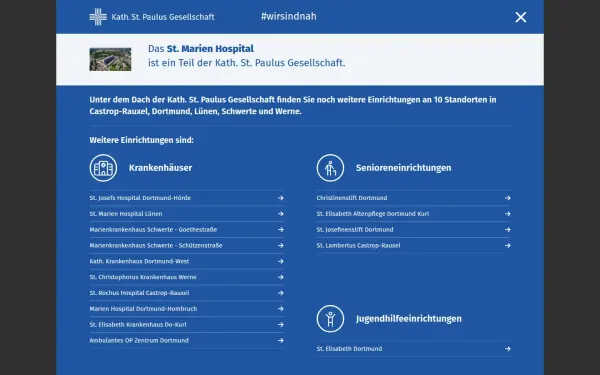Image resolution: width=600 pixels, height=375 pixels.
Task: Click arrow beside St. Rochus Hospital Castrop-Rauxel
Action: click(x=280, y=293)
